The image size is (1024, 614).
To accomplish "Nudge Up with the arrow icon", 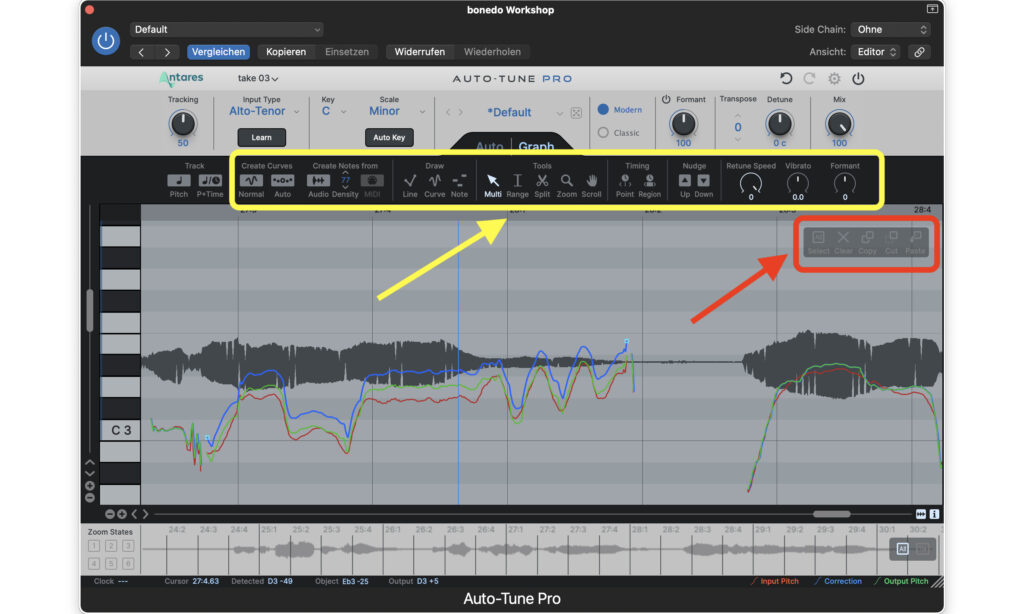I will coord(684,180).
